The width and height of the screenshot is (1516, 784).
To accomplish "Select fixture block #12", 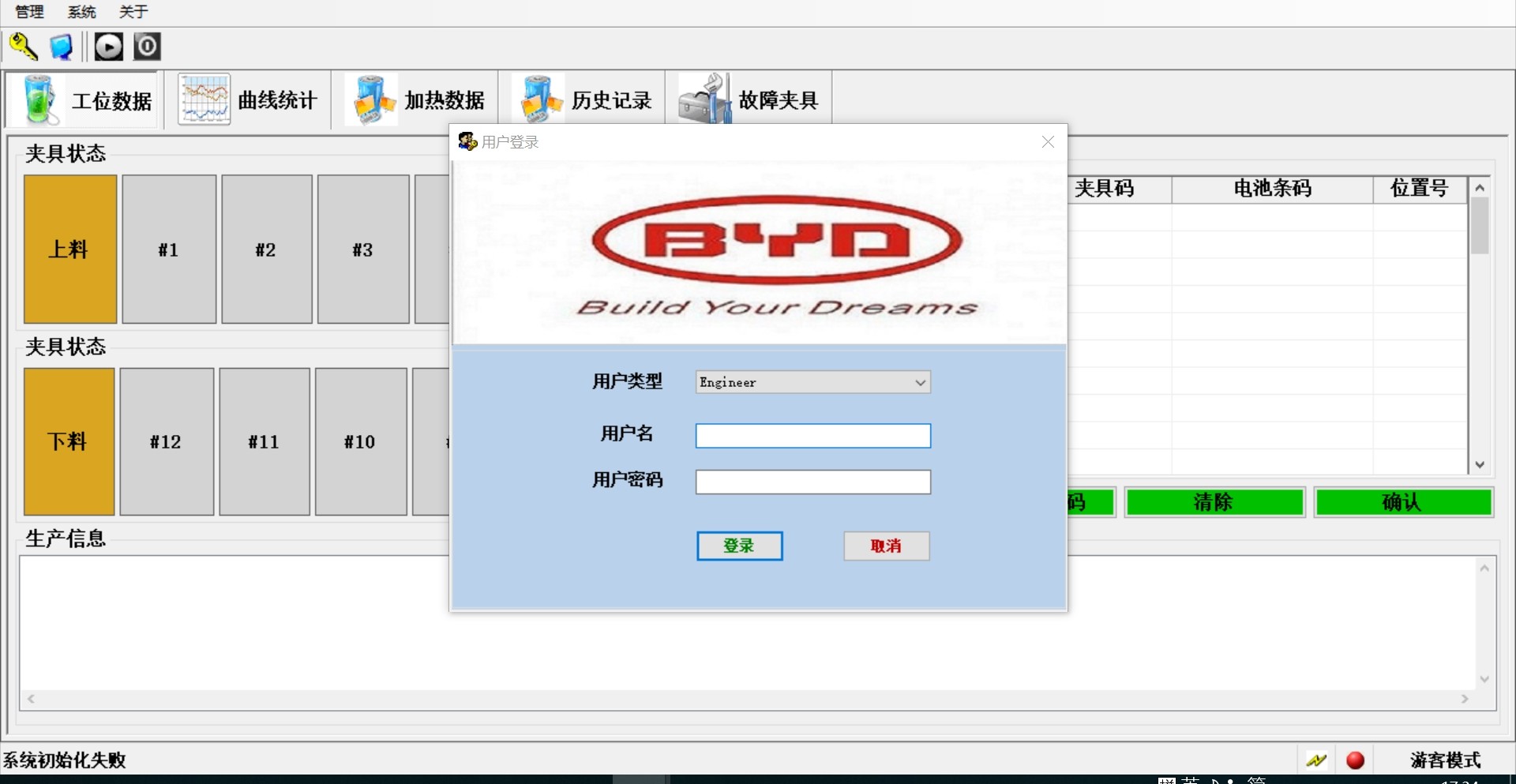I will [167, 442].
